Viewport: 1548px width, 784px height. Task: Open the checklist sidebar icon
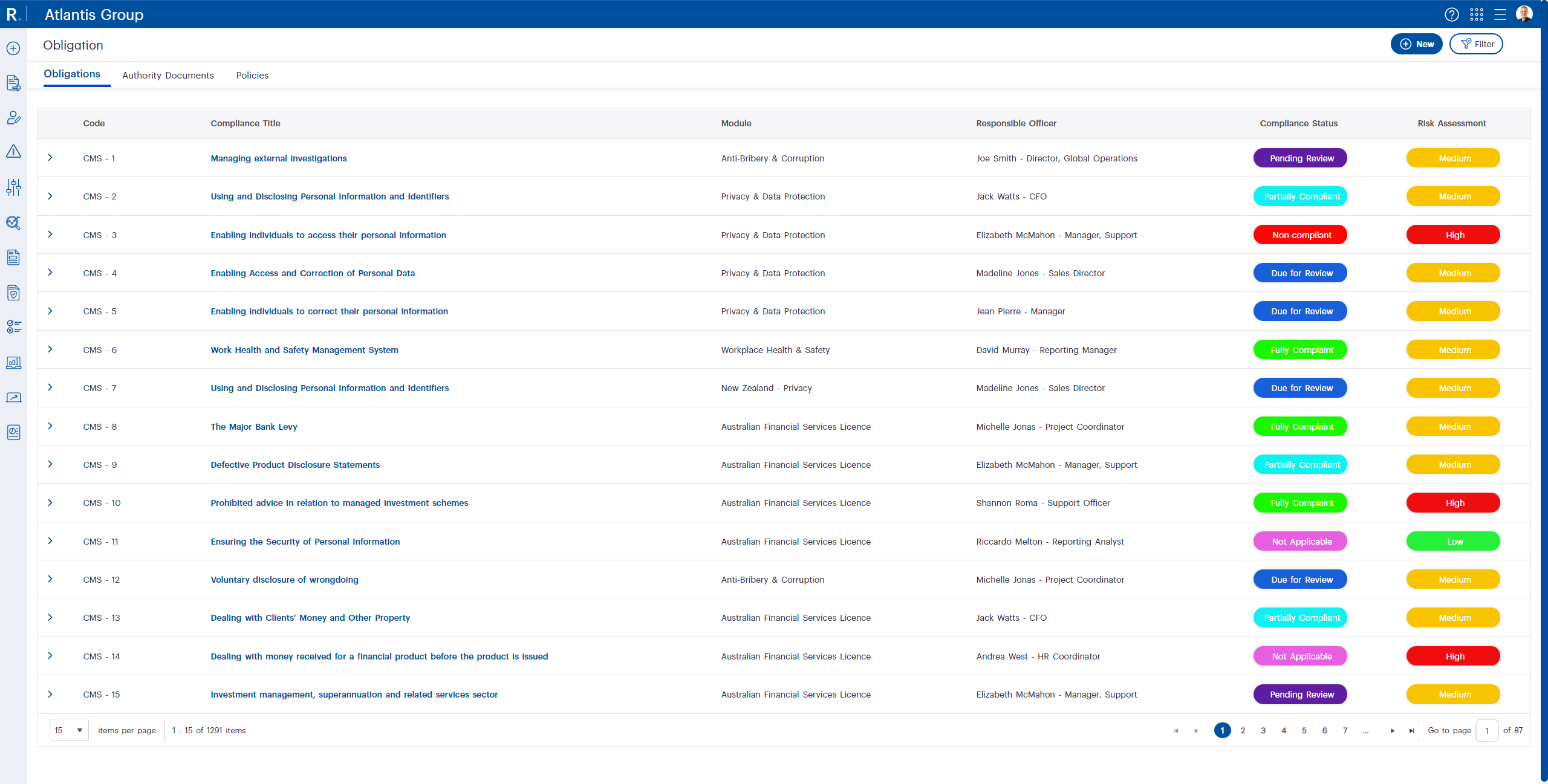coord(13,327)
